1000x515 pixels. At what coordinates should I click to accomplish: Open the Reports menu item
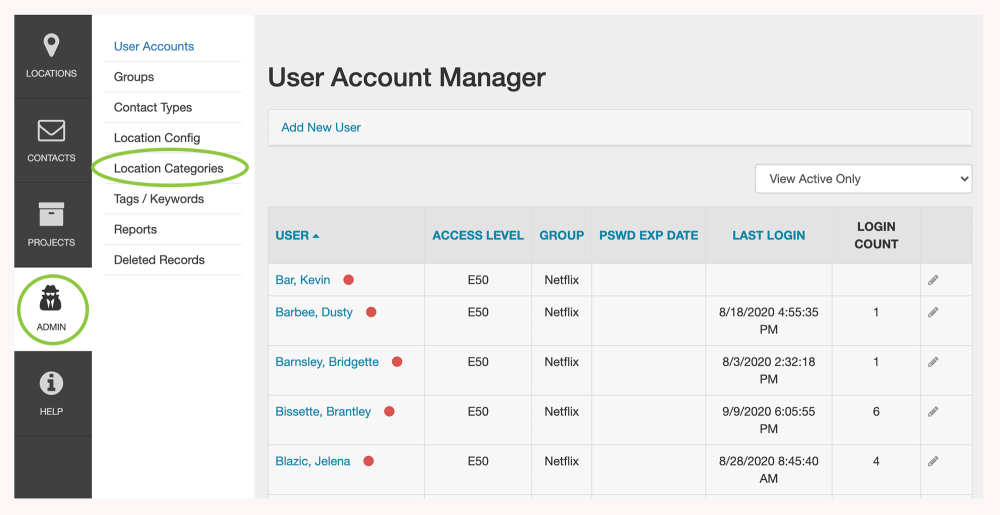135,230
